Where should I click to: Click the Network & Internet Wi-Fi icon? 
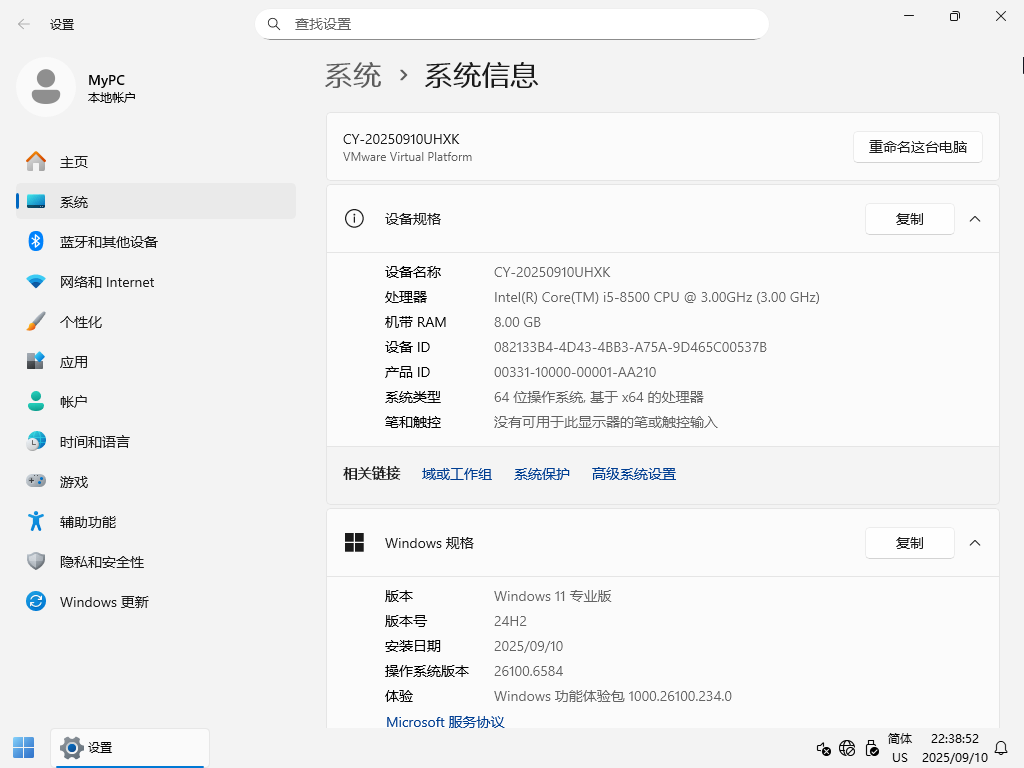pos(36,282)
